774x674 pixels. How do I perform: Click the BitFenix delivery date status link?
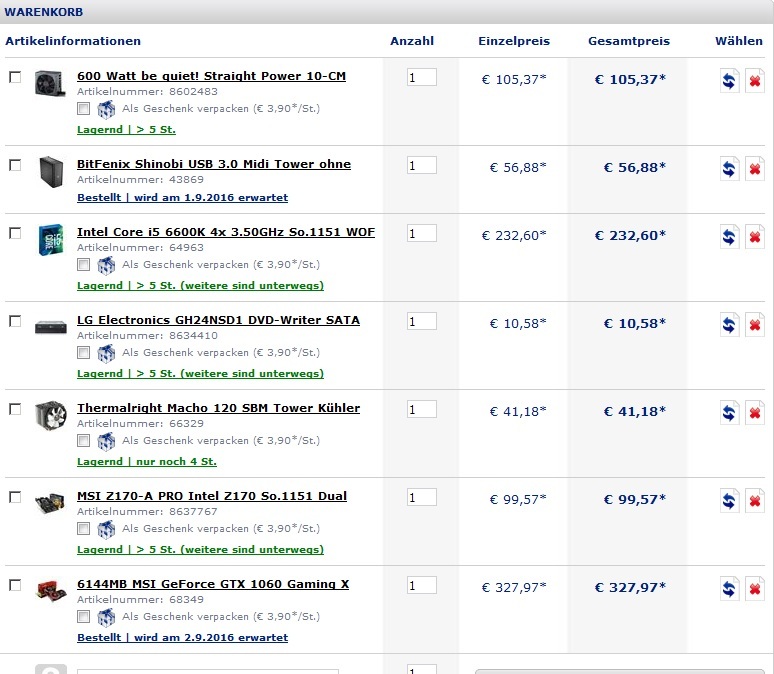182,198
